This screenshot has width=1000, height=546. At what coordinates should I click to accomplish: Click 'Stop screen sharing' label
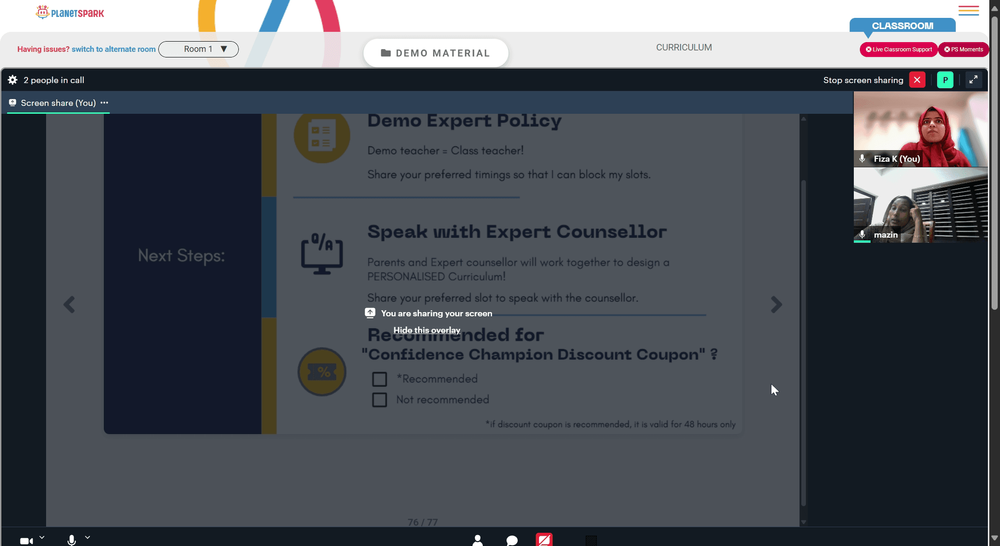[863, 80]
